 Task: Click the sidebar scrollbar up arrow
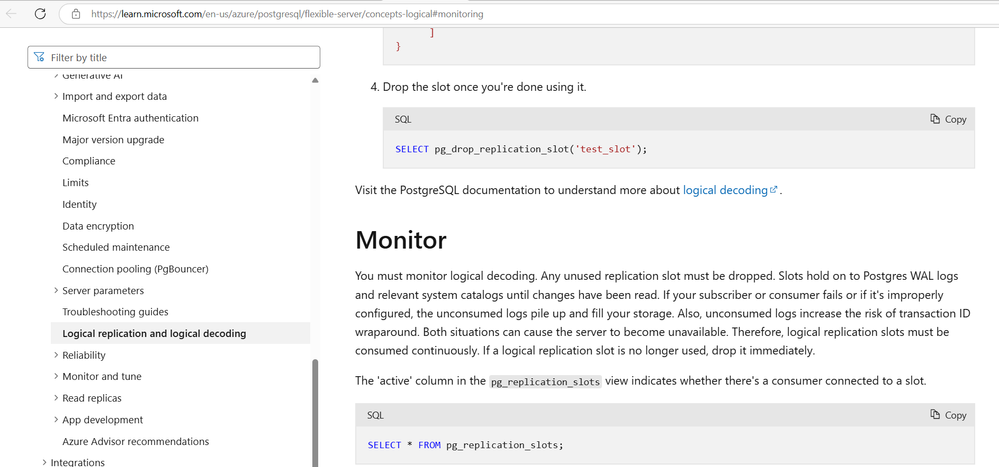(x=314, y=80)
